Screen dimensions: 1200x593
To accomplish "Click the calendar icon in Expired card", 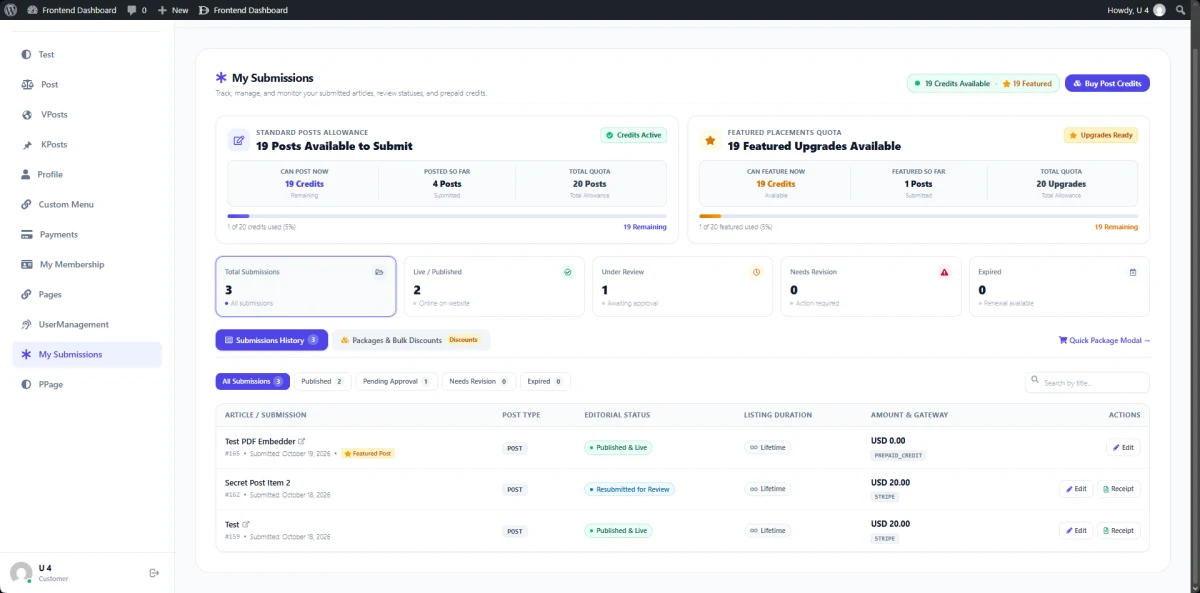I will tap(1132, 272).
